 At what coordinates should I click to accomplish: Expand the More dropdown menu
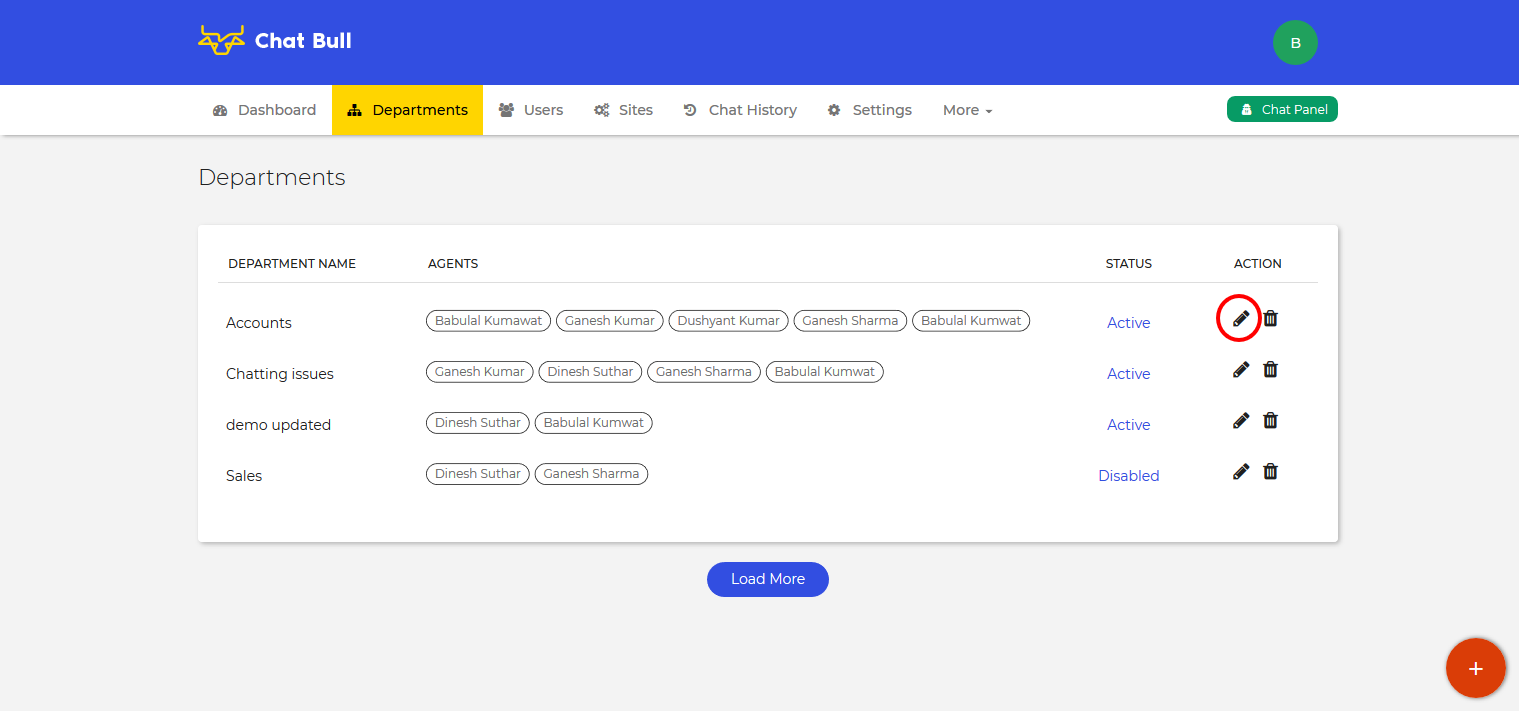pos(967,110)
